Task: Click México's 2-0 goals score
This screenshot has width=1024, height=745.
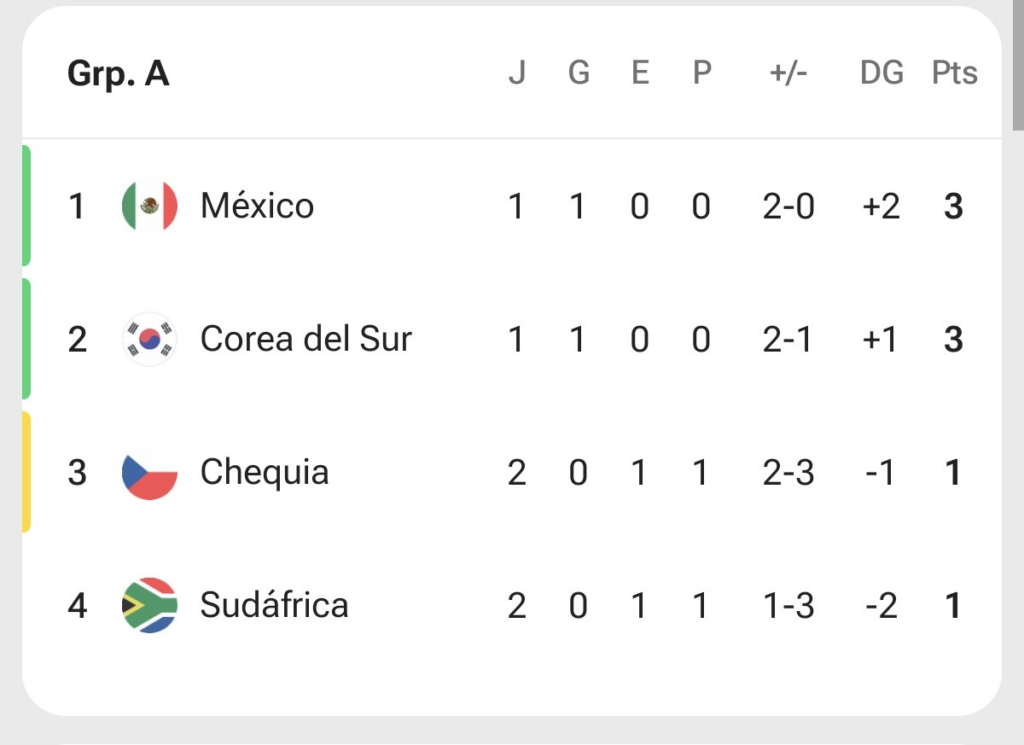Action: point(788,207)
